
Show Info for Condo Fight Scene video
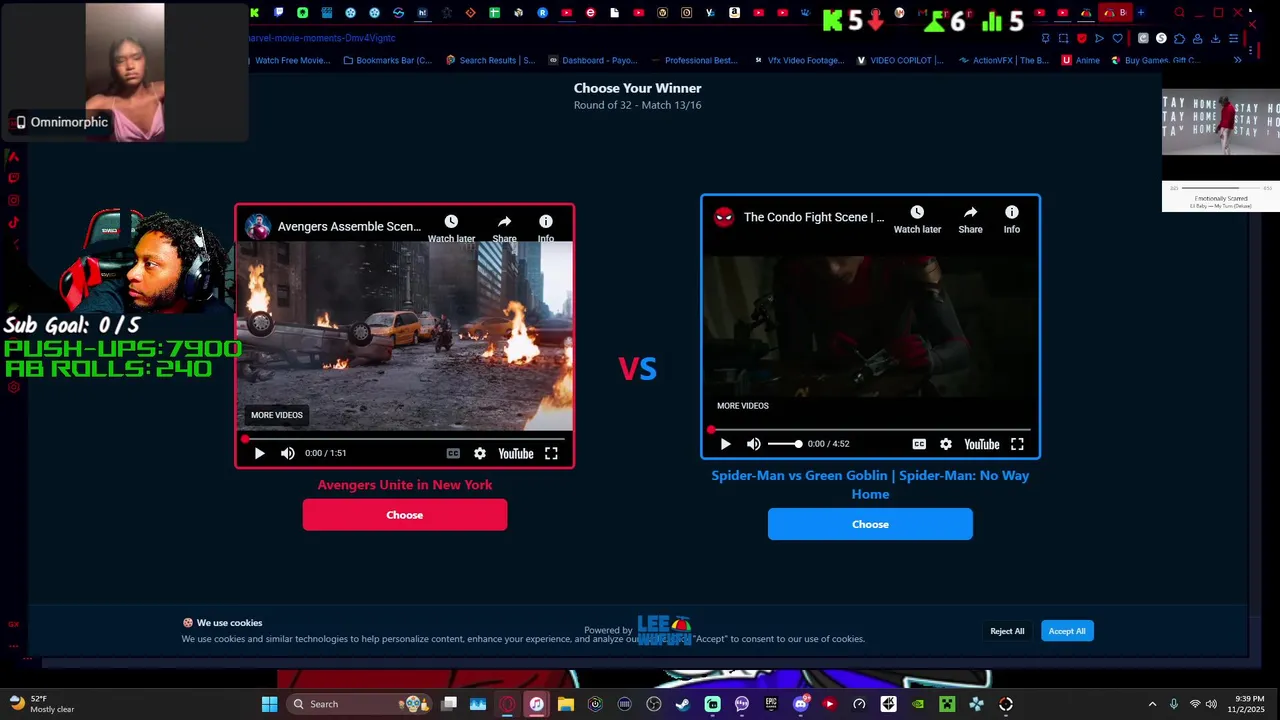pyautogui.click(x=1012, y=219)
